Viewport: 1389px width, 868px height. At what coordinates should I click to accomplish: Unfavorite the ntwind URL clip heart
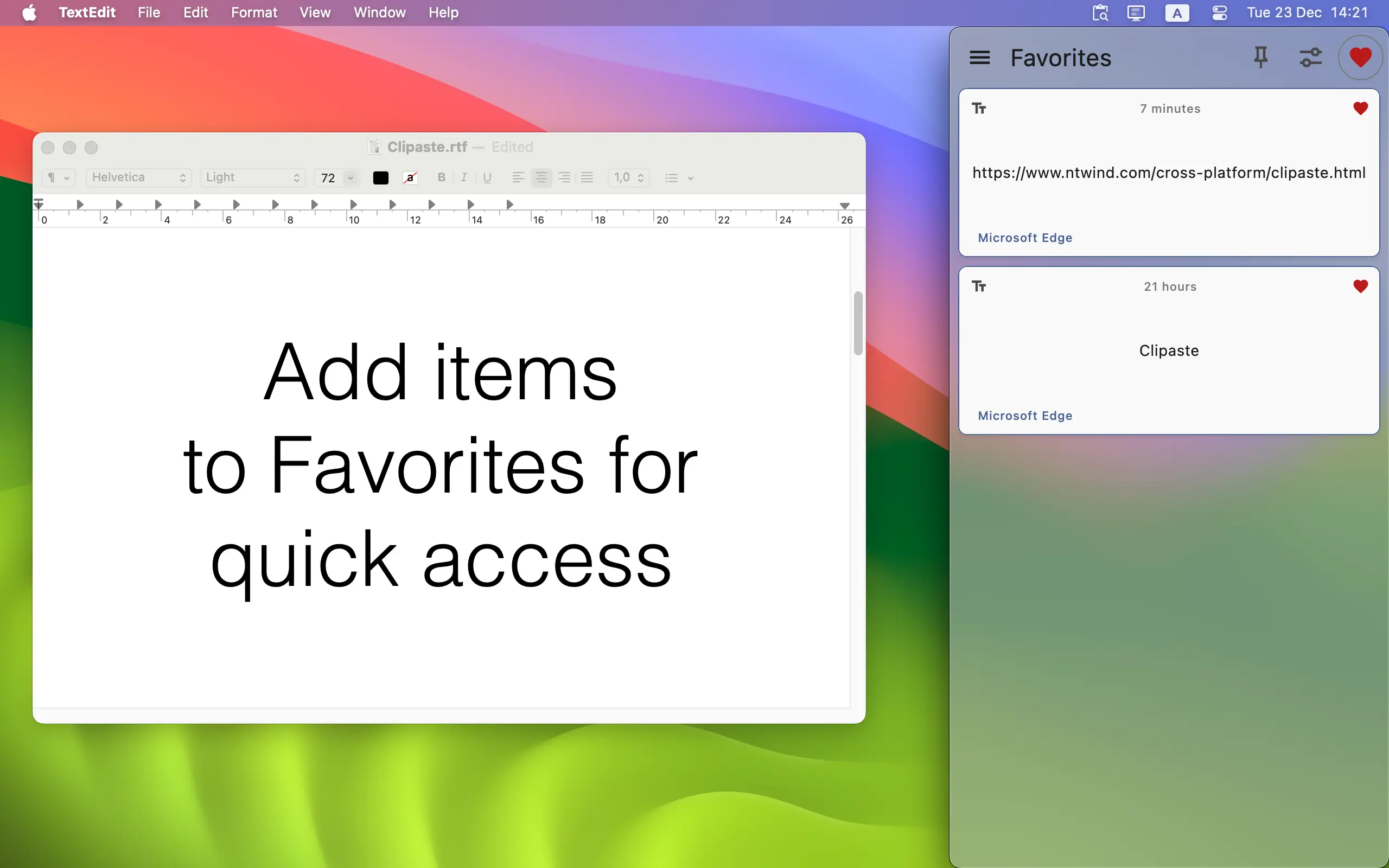[1360, 108]
